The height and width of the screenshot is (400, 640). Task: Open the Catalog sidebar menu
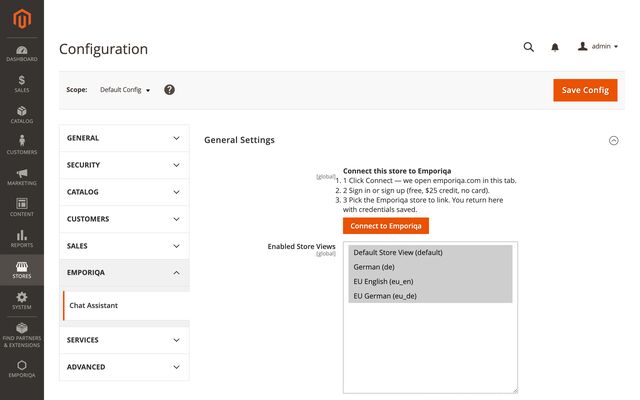point(22,115)
